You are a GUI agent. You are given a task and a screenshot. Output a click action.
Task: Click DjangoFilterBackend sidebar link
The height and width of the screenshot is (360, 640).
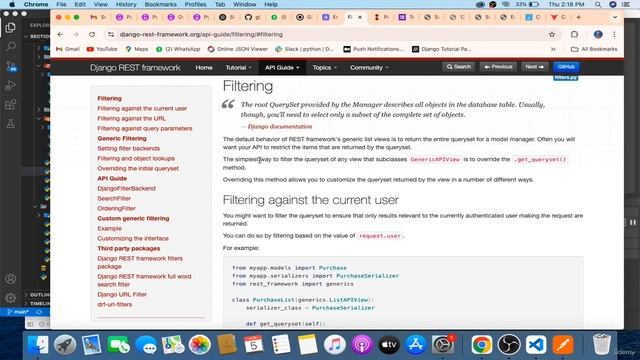pos(126,189)
